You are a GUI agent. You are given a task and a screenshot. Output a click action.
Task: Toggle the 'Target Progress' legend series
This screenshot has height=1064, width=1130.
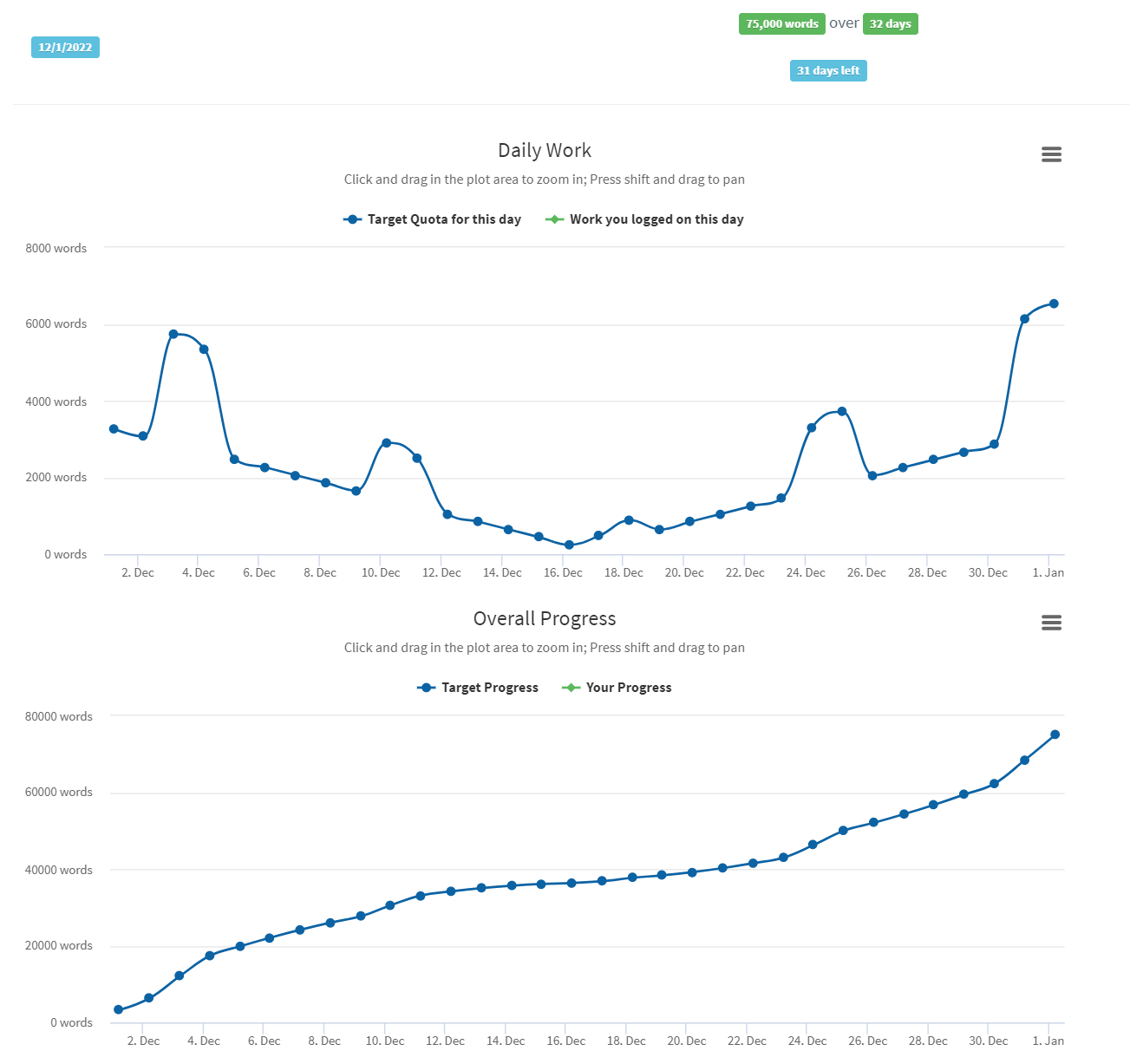(489, 688)
